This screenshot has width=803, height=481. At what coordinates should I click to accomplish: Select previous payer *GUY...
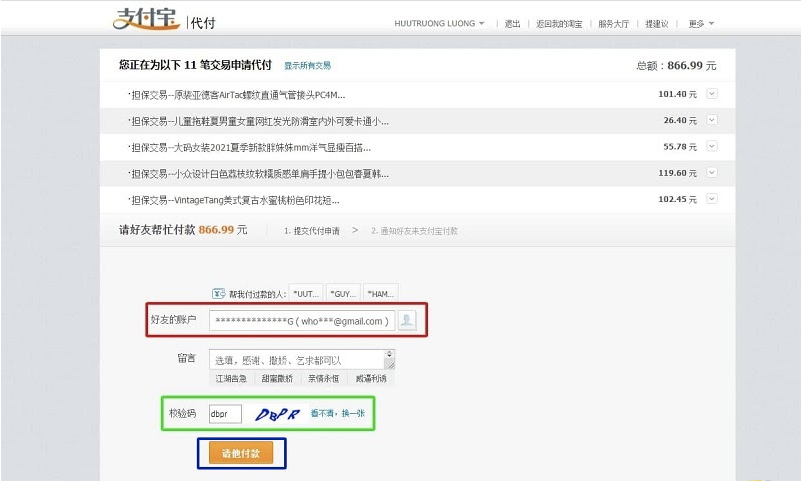point(343,294)
